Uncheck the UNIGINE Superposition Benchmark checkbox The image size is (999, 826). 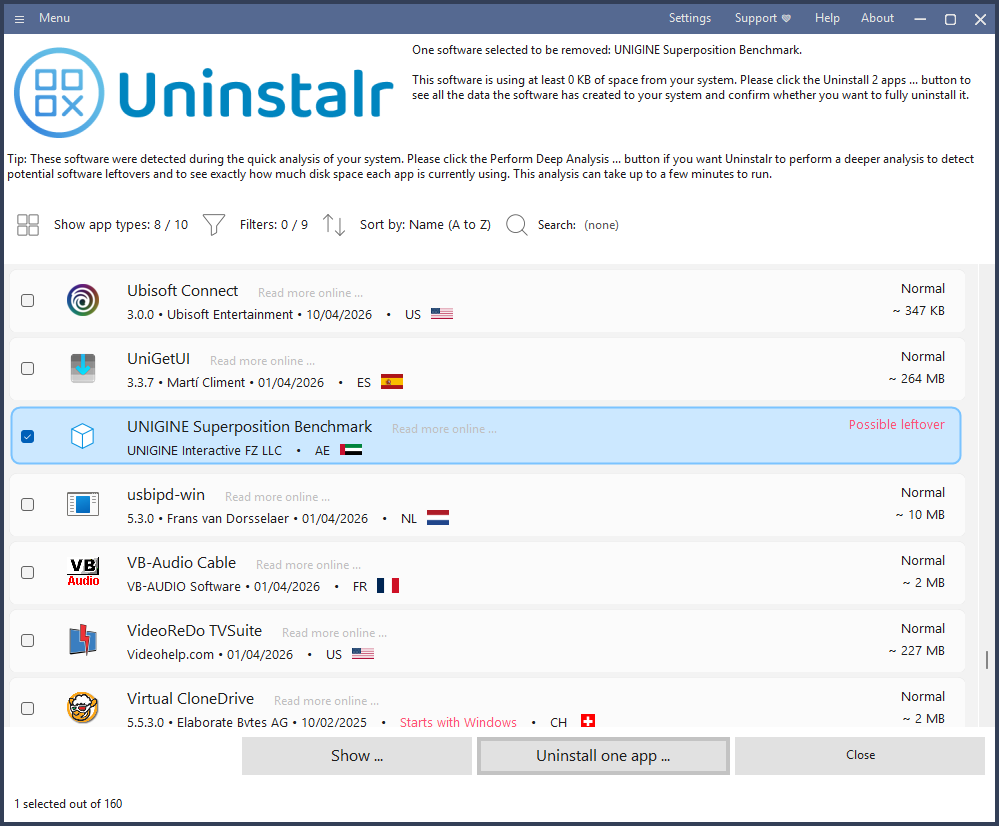(27, 437)
